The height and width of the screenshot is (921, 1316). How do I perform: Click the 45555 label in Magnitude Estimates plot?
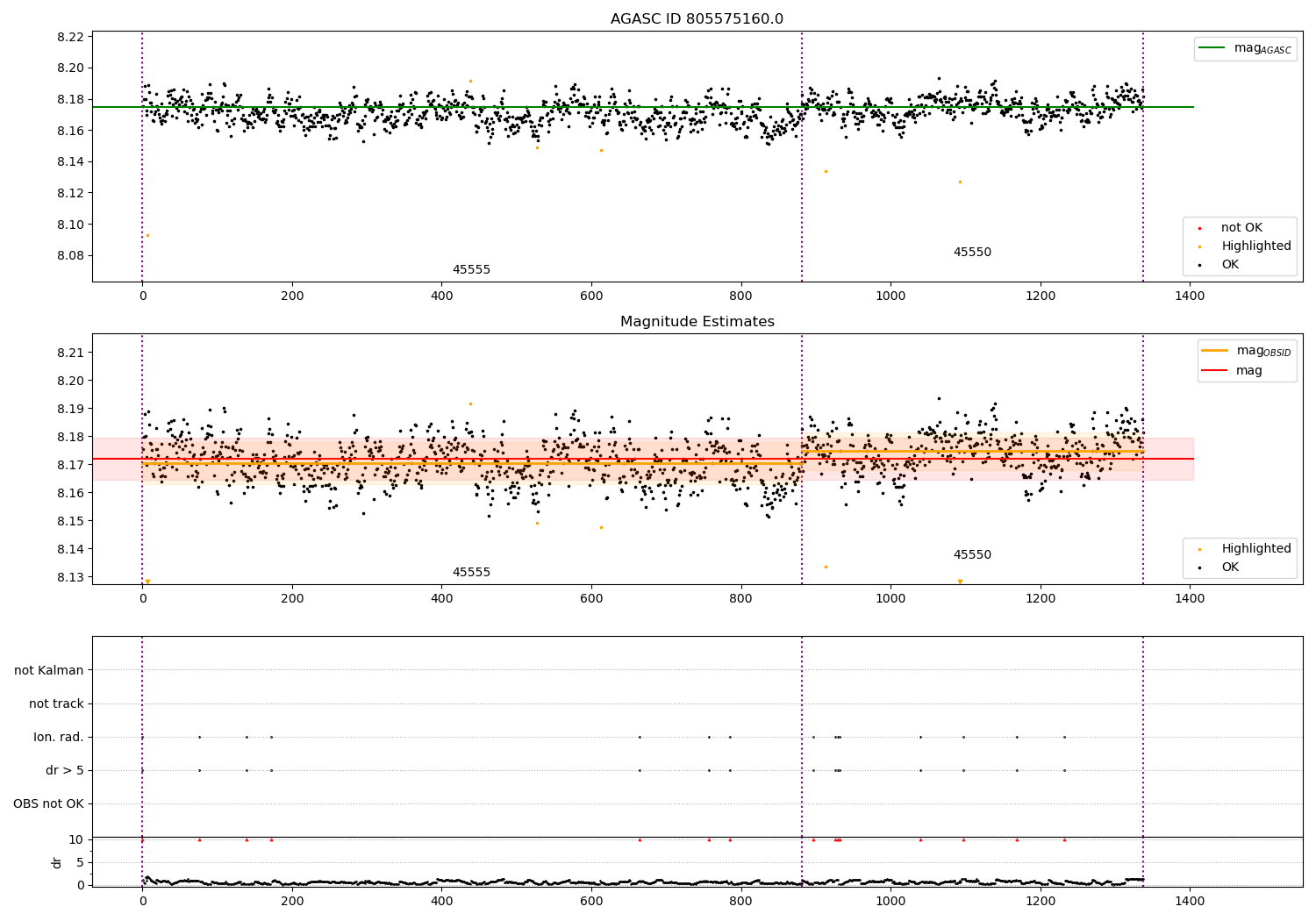[471, 573]
